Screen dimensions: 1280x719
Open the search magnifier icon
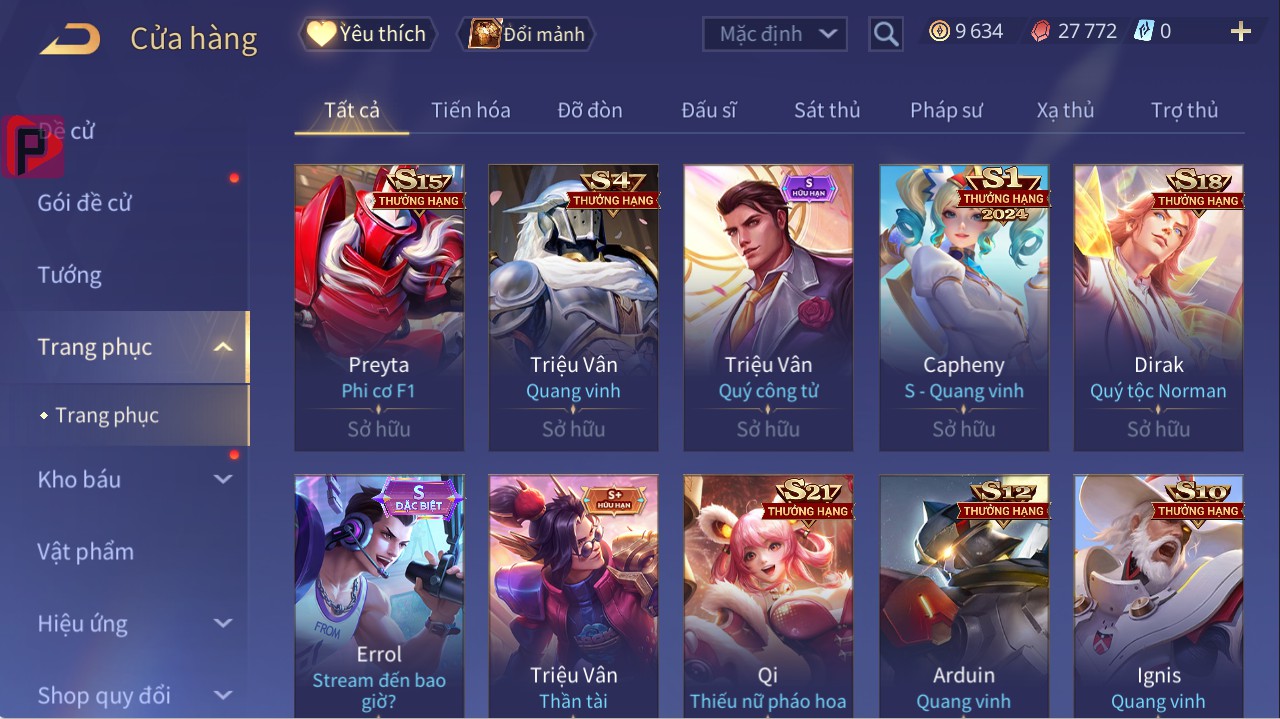click(885, 35)
